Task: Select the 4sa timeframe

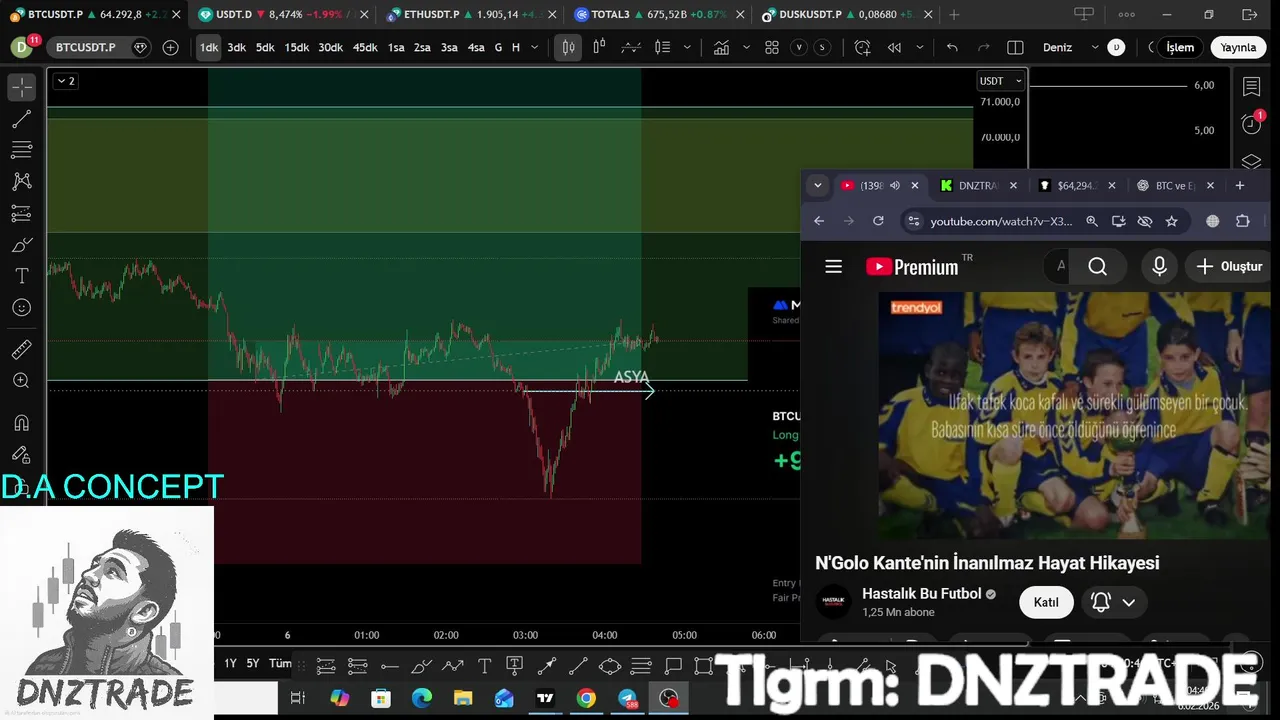Action: (476, 47)
